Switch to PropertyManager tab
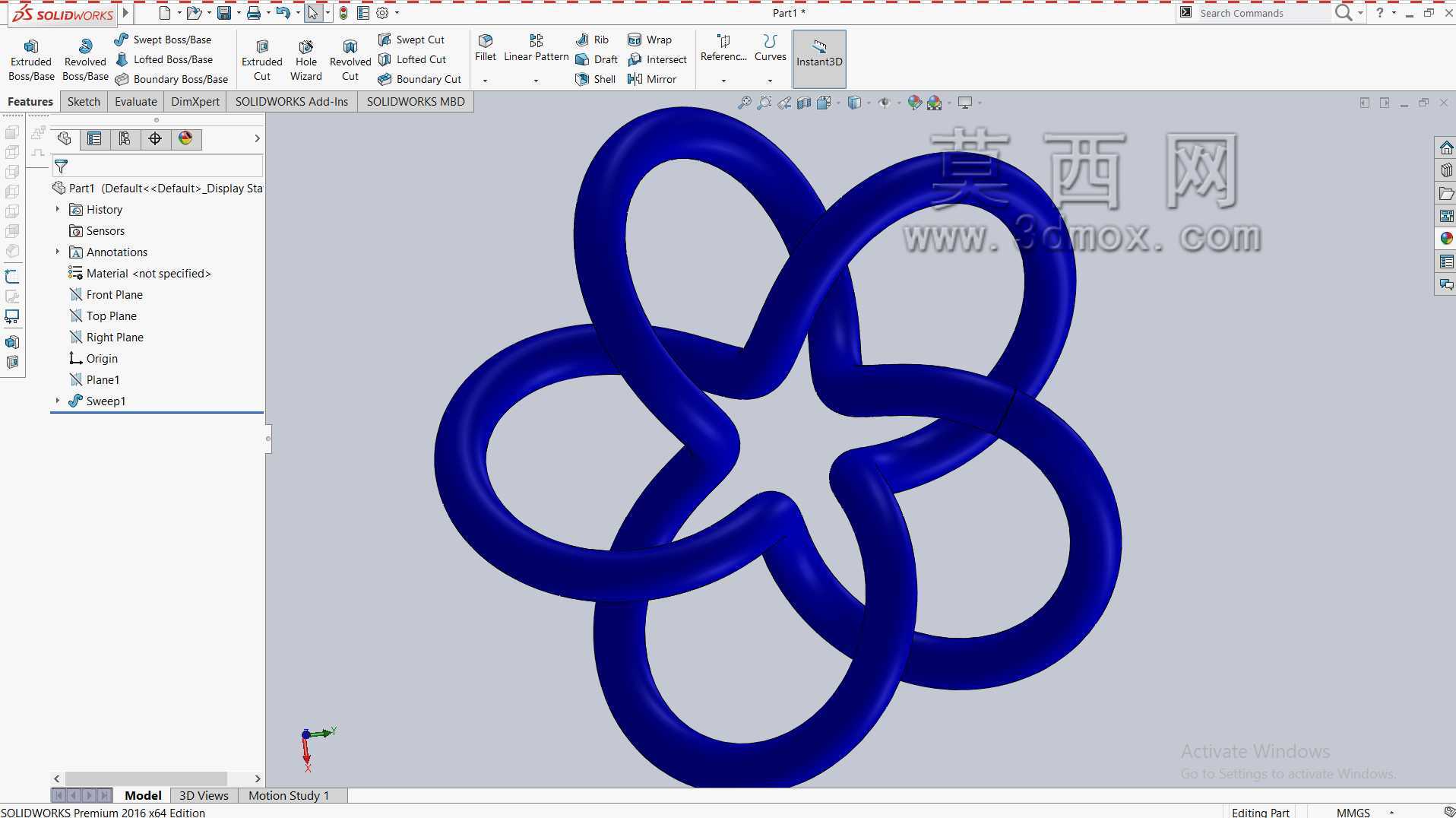The width and height of the screenshot is (1456, 818). click(94, 138)
